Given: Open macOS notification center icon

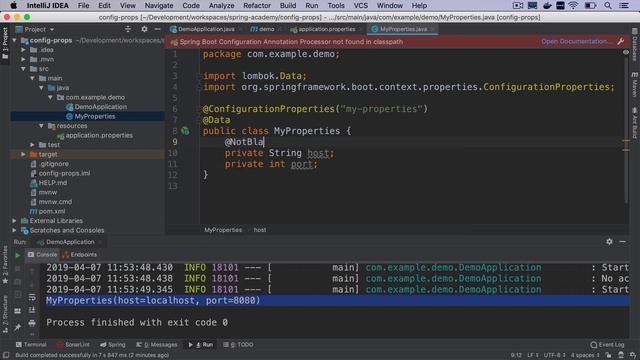Looking at the screenshot, I should [624, 6].
